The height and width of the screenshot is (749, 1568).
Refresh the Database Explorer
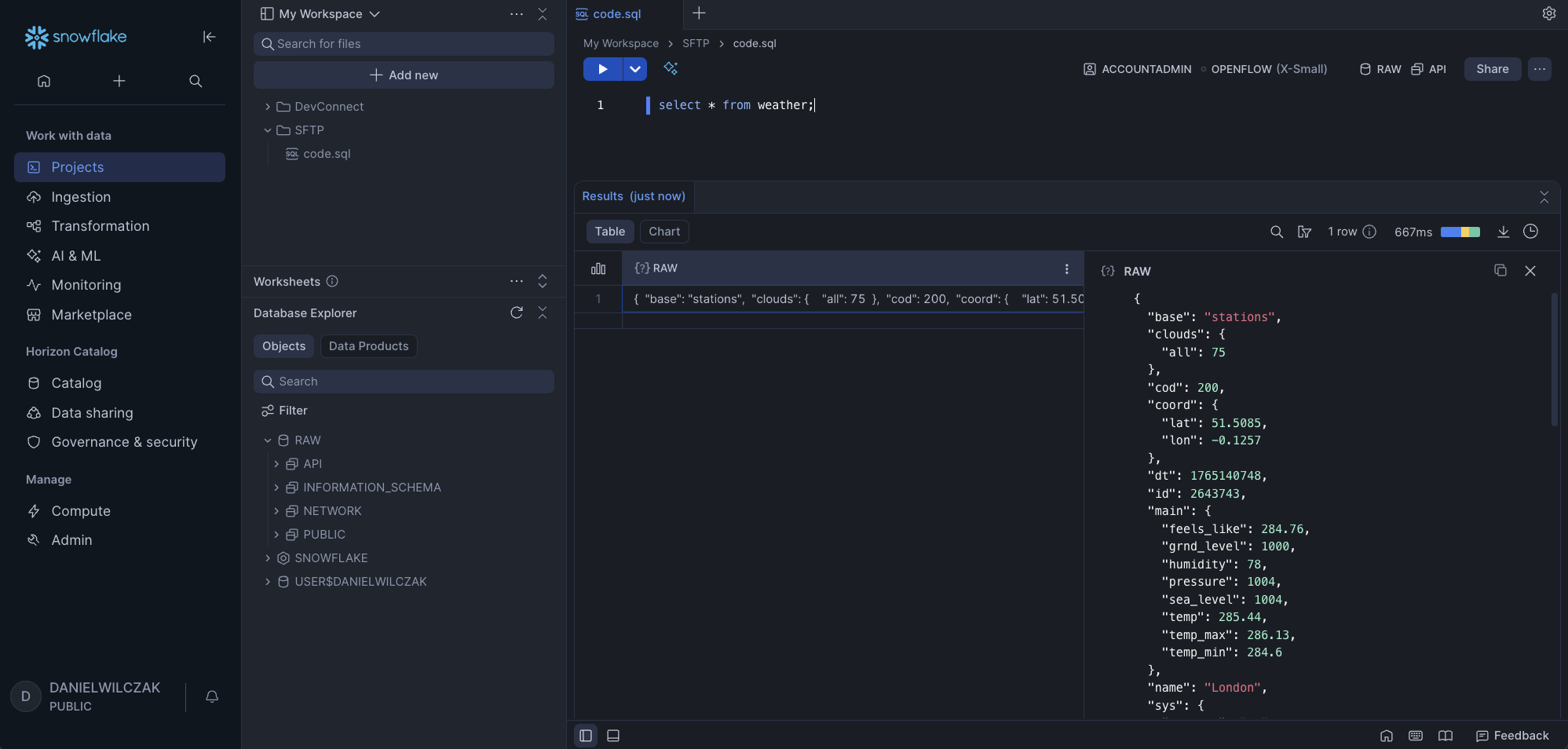516,312
